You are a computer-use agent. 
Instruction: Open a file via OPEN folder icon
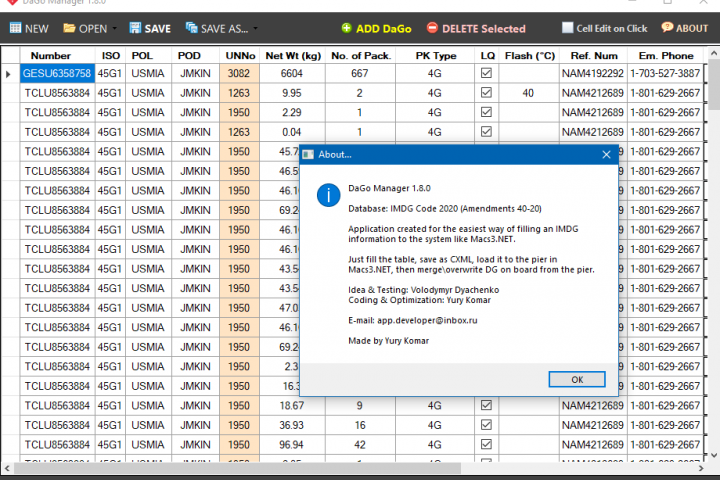[69, 28]
